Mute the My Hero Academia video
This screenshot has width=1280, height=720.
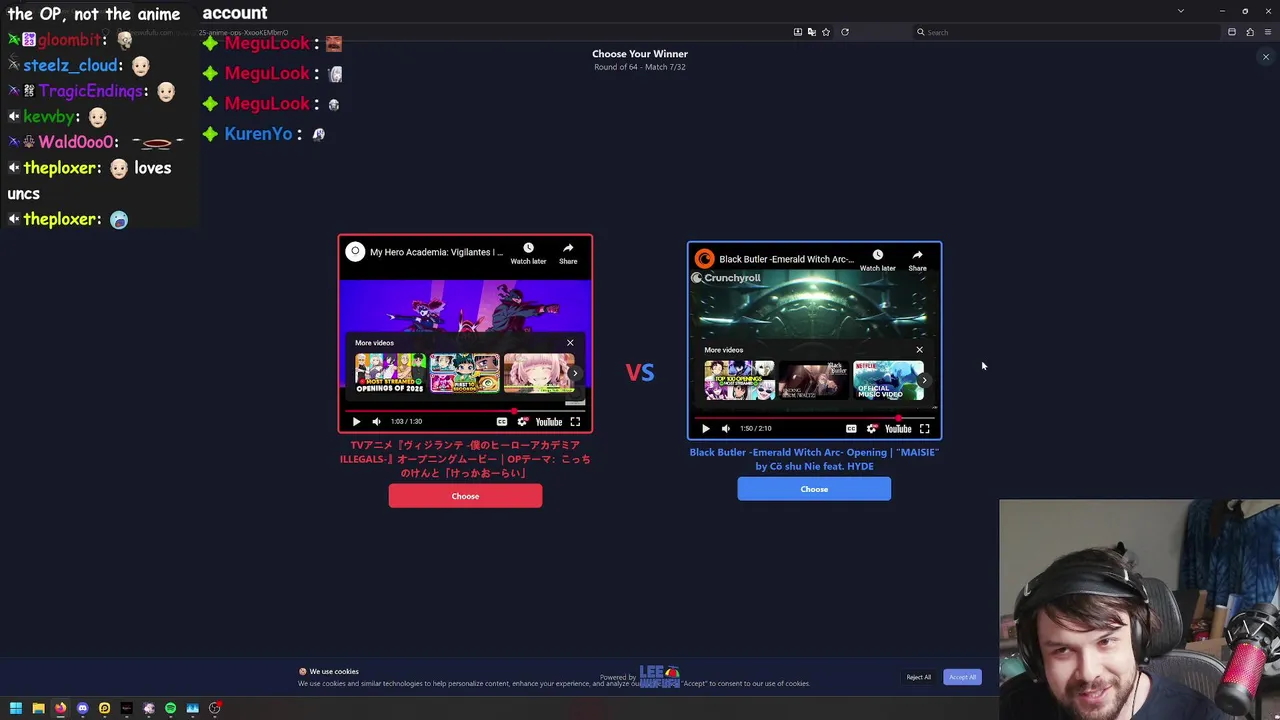(x=376, y=422)
